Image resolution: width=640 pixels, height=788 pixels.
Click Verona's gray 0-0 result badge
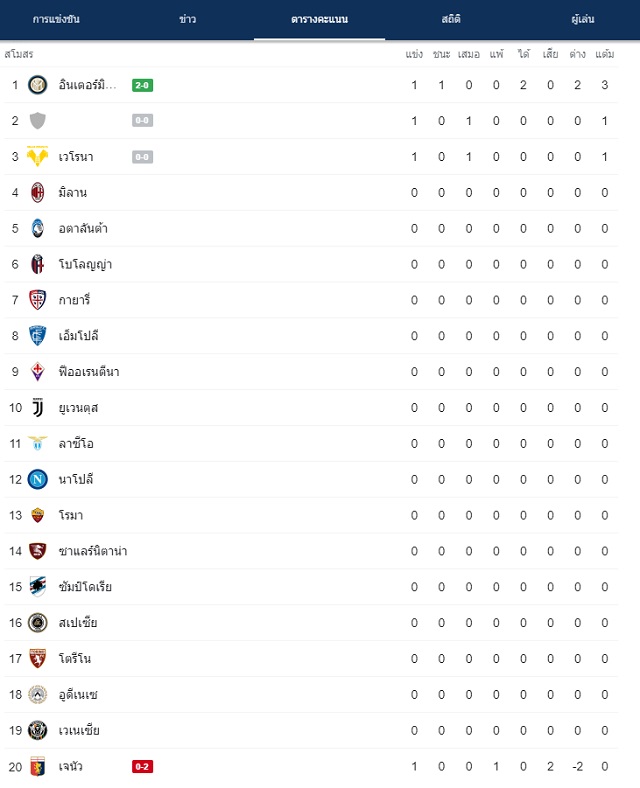(143, 157)
